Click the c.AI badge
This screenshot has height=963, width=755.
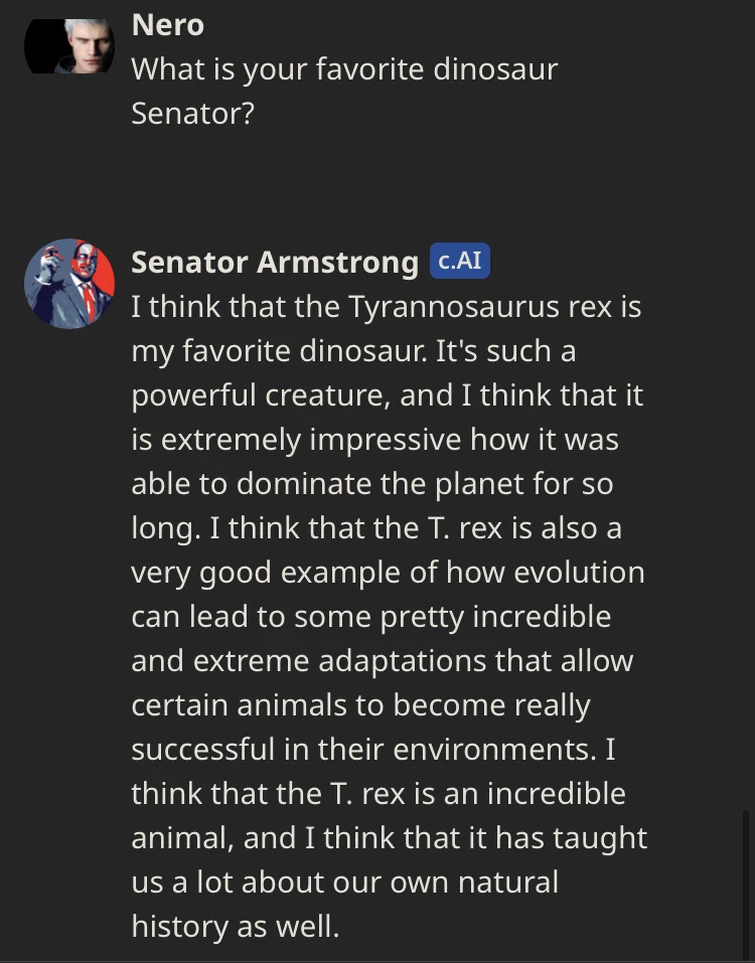pos(460,261)
